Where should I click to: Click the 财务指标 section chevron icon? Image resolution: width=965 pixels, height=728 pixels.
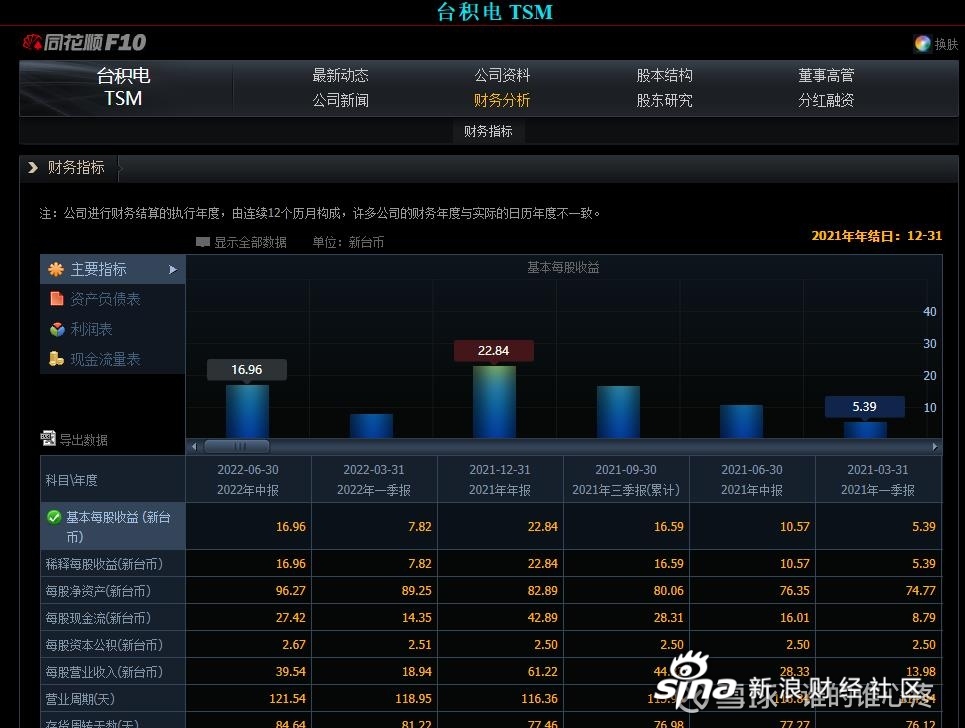(x=33, y=167)
